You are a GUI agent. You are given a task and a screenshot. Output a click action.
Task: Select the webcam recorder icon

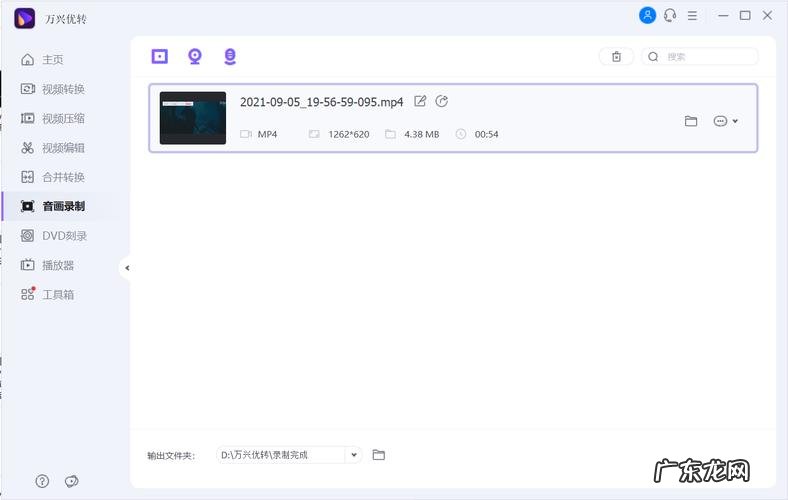click(195, 56)
